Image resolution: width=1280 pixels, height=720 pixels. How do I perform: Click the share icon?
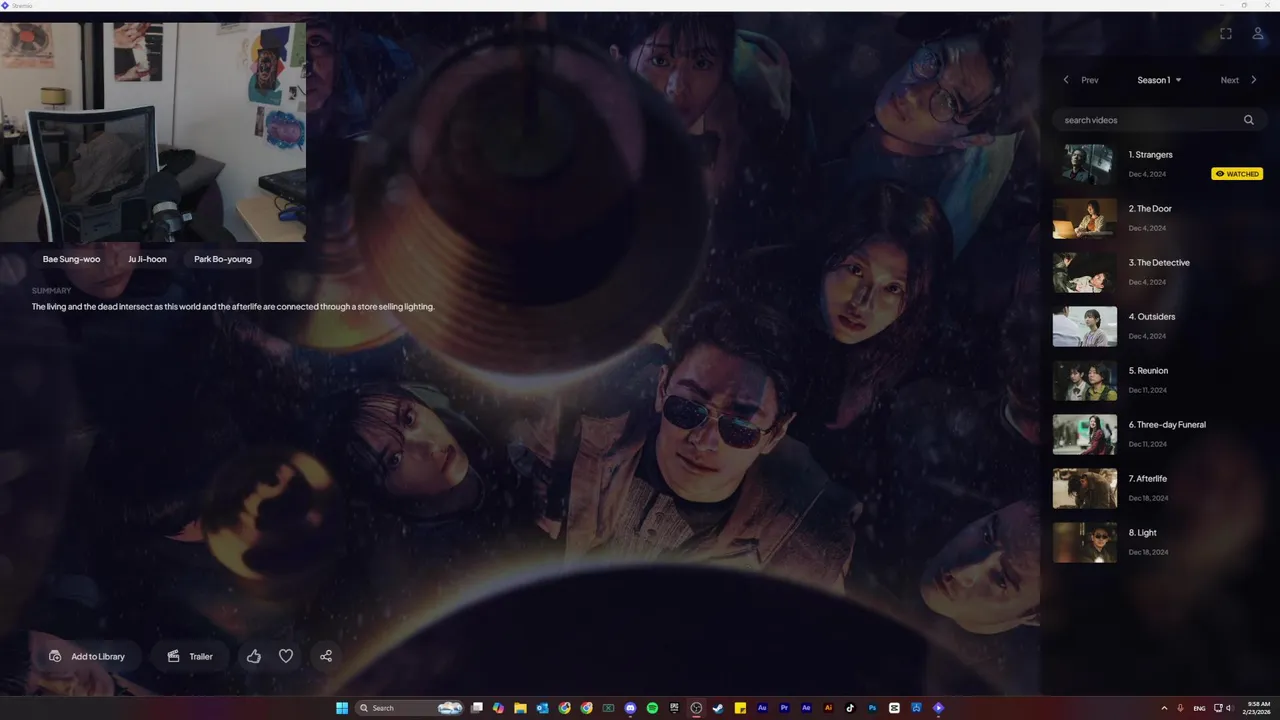(326, 656)
